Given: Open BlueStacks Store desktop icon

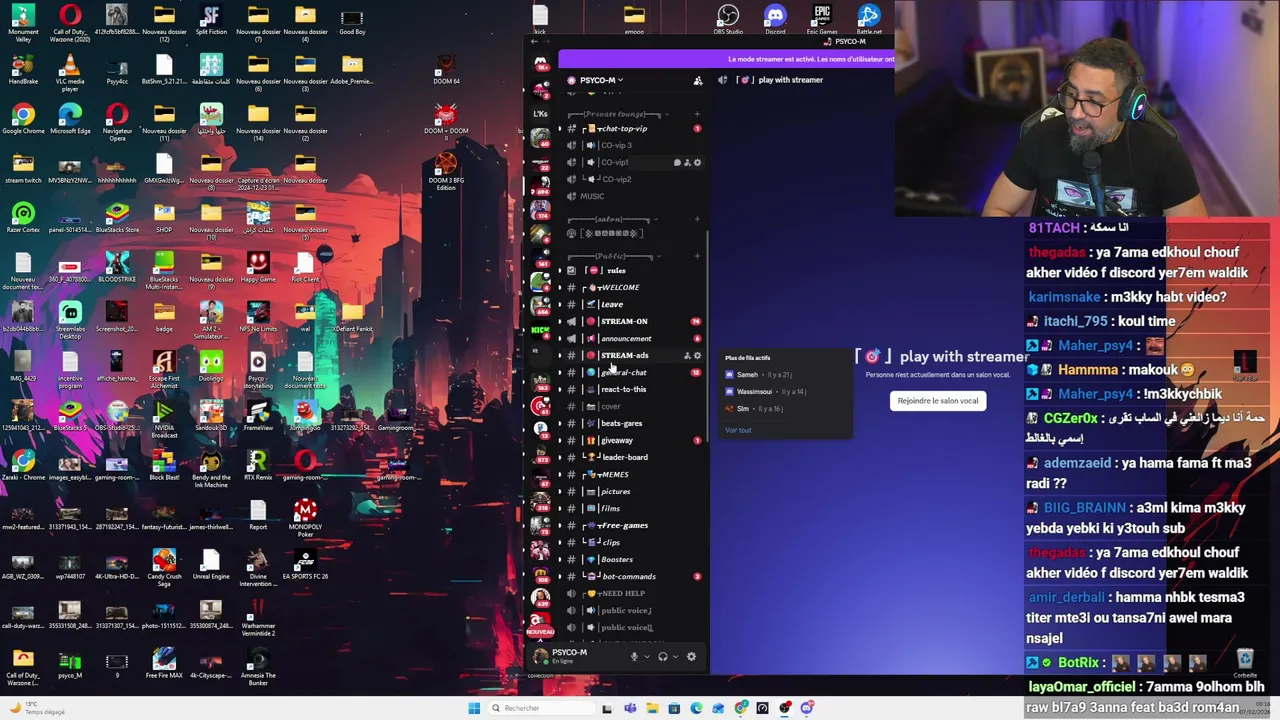Looking at the screenshot, I should (x=117, y=218).
